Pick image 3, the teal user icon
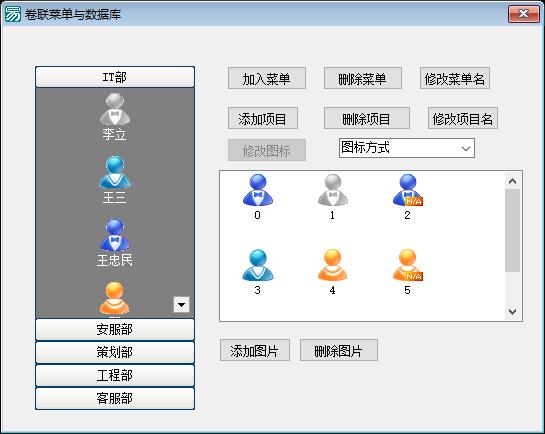This screenshot has width=545, height=434. point(258,265)
